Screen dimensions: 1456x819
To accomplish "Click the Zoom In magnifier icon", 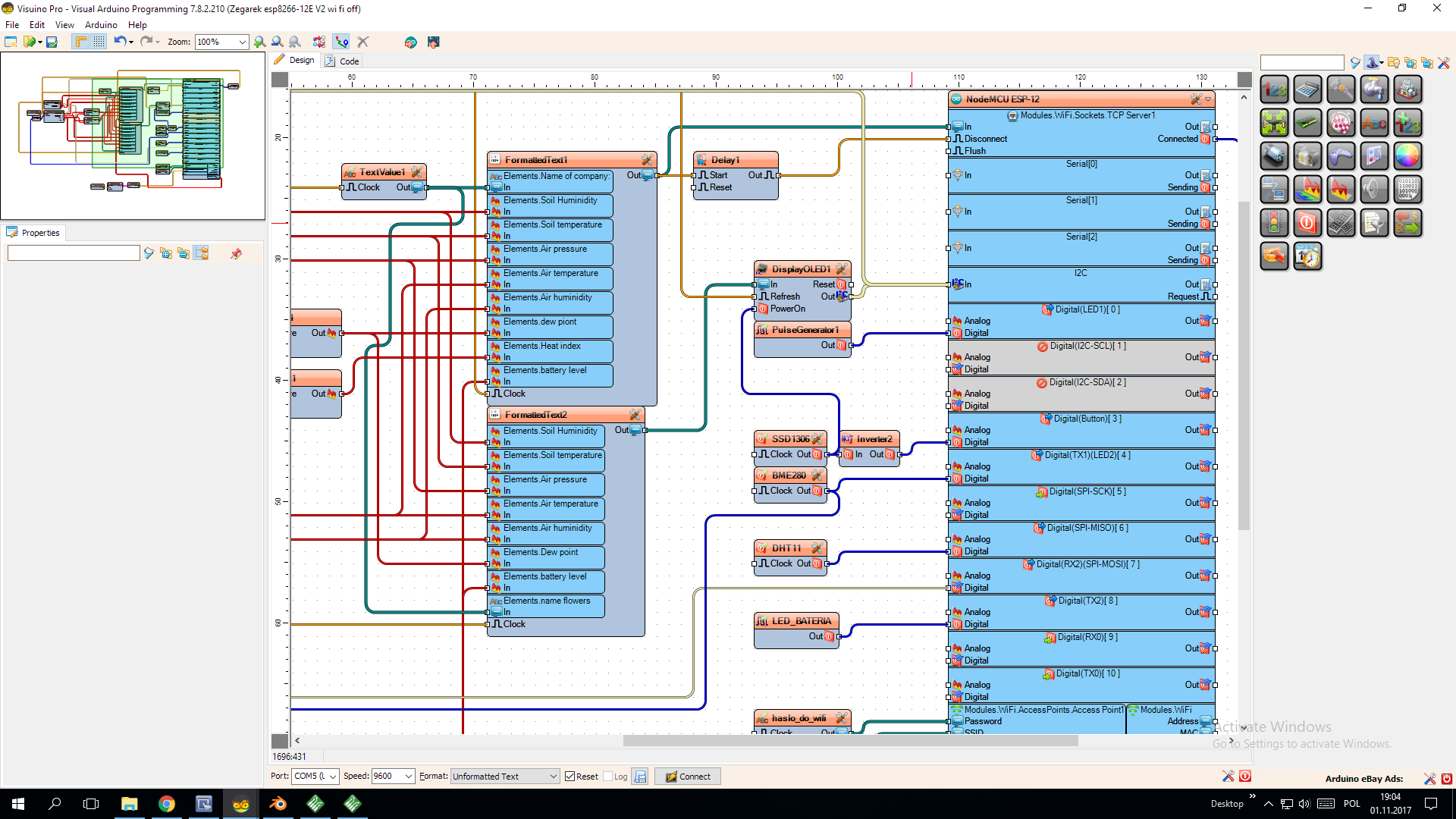I will click(x=260, y=42).
